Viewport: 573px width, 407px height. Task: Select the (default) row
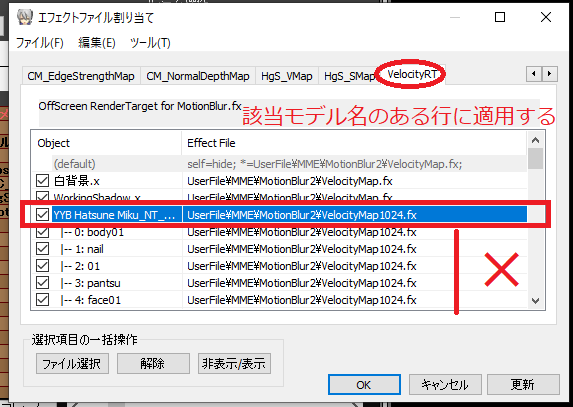point(280,164)
